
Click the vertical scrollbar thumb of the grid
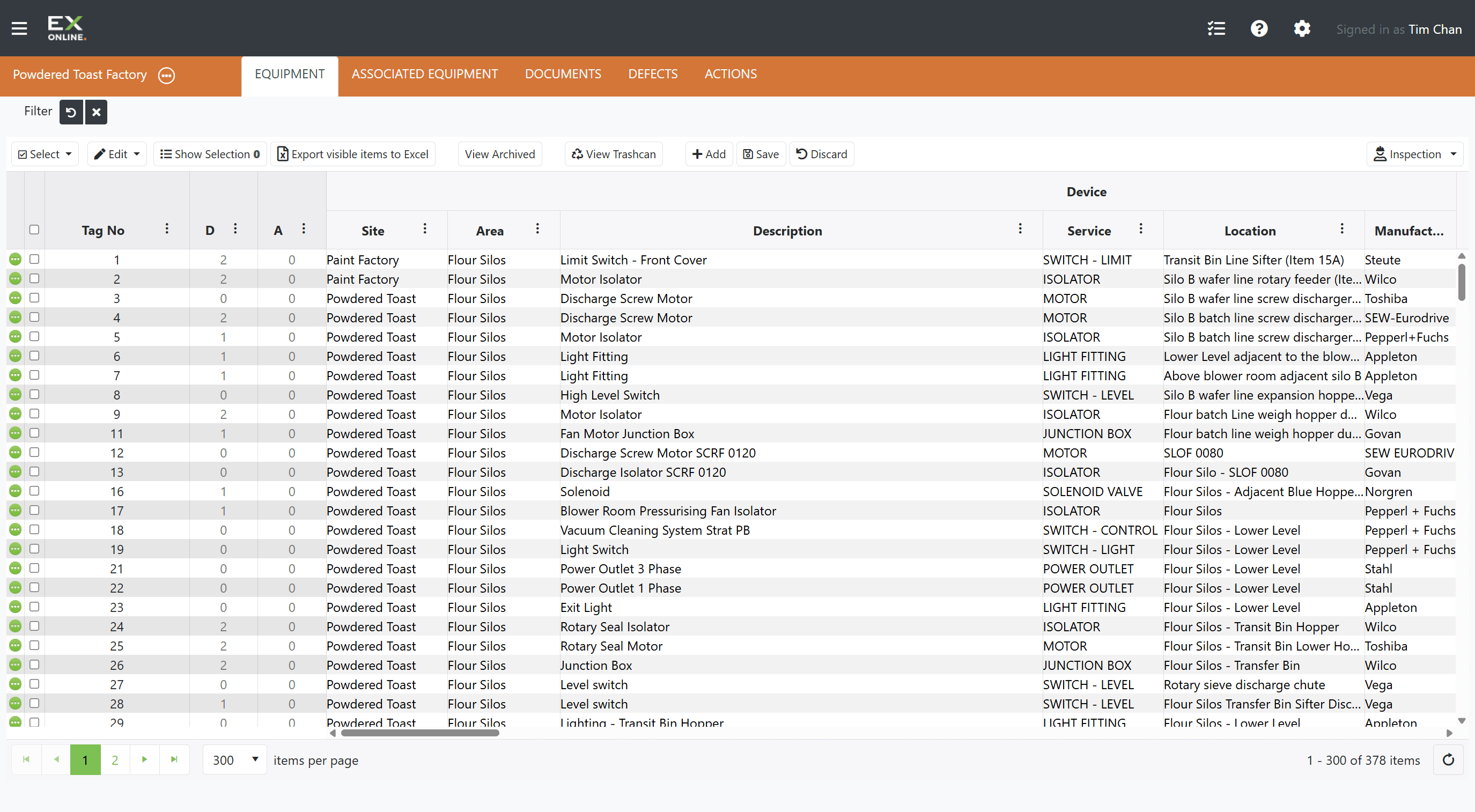pyautogui.click(x=1461, y=281)
